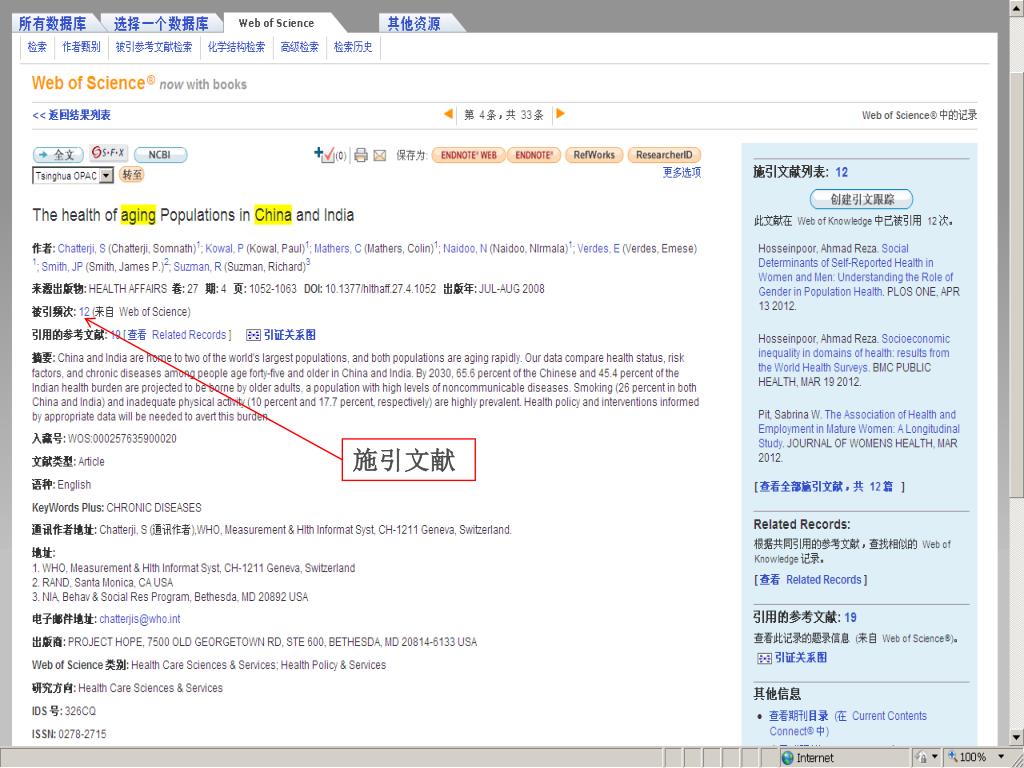Open author link Smith, JP
This screenshot has width=1024, height=768.
62,266
